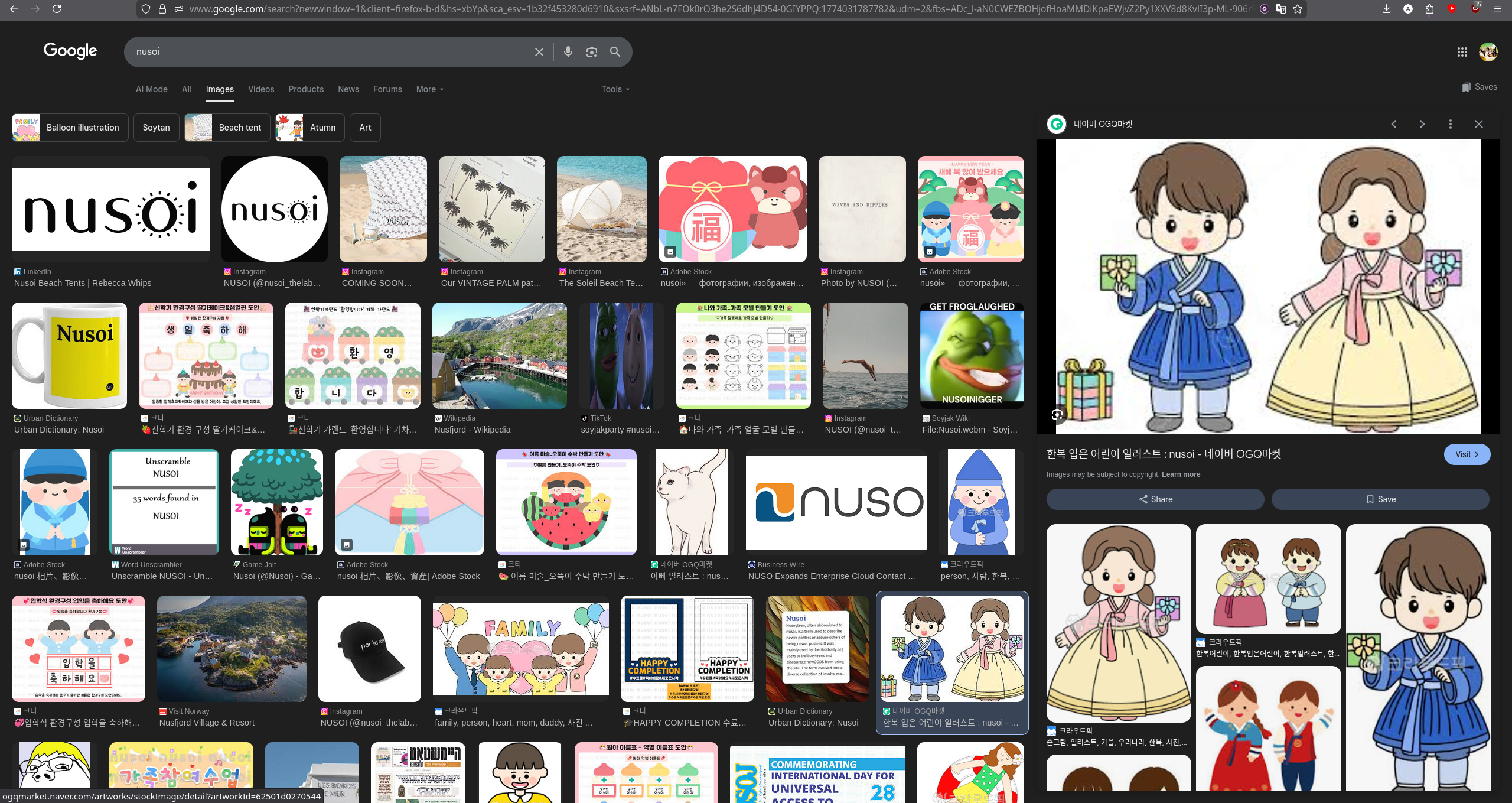This screenshot has width=1512, height=803.
Task: Click the voice search microphone icon
Action: (568, 52)
